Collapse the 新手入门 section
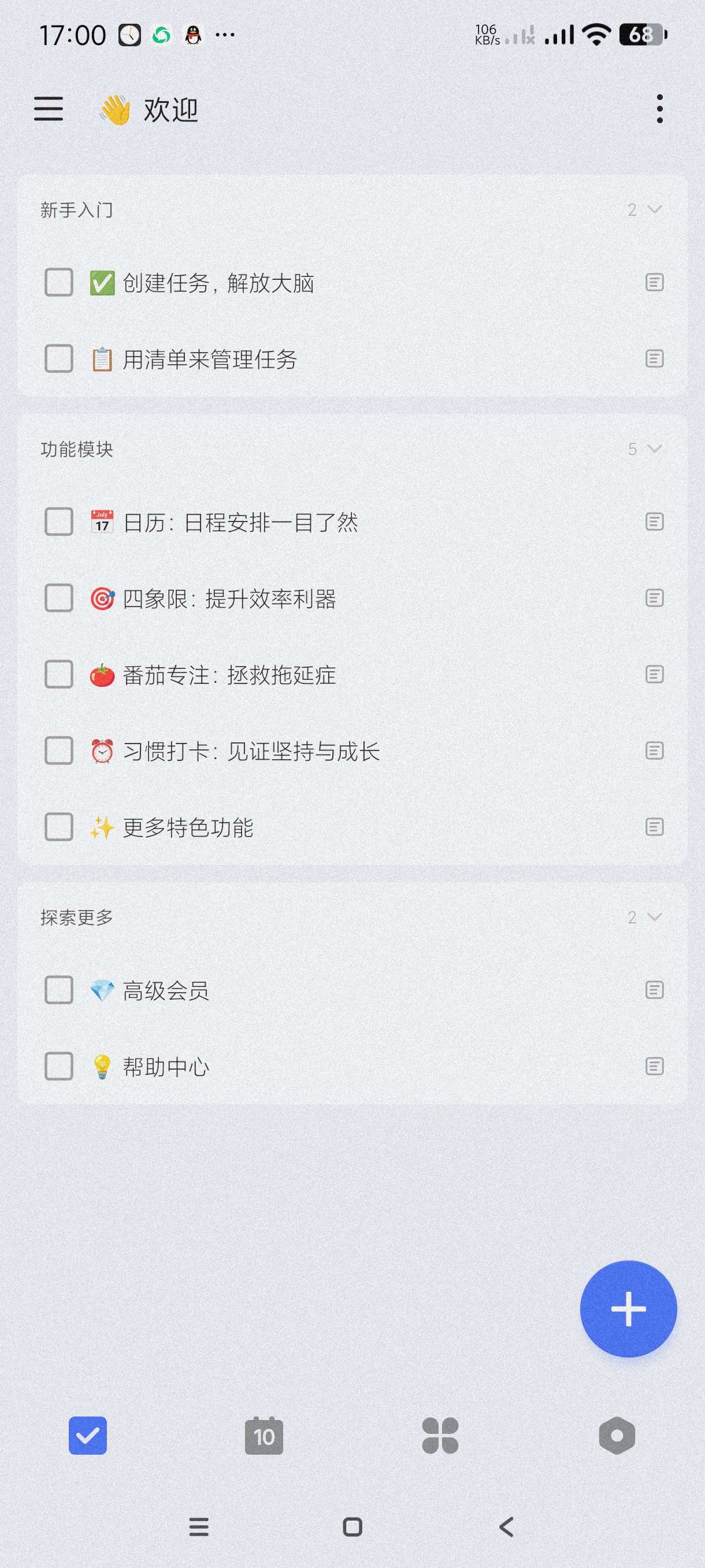This screenshot has width=705, height=1568. pos(655,209)
